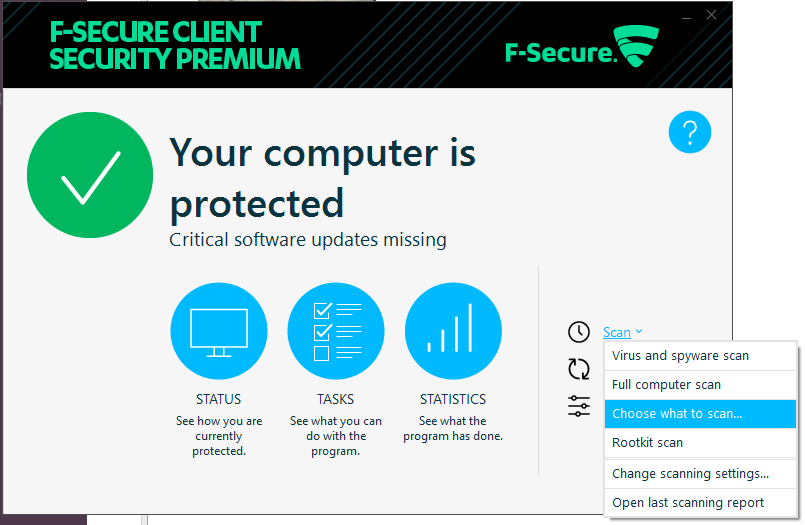Open the Statistics bar chart icon
The image size is (805, 525).
click(453, 331)
